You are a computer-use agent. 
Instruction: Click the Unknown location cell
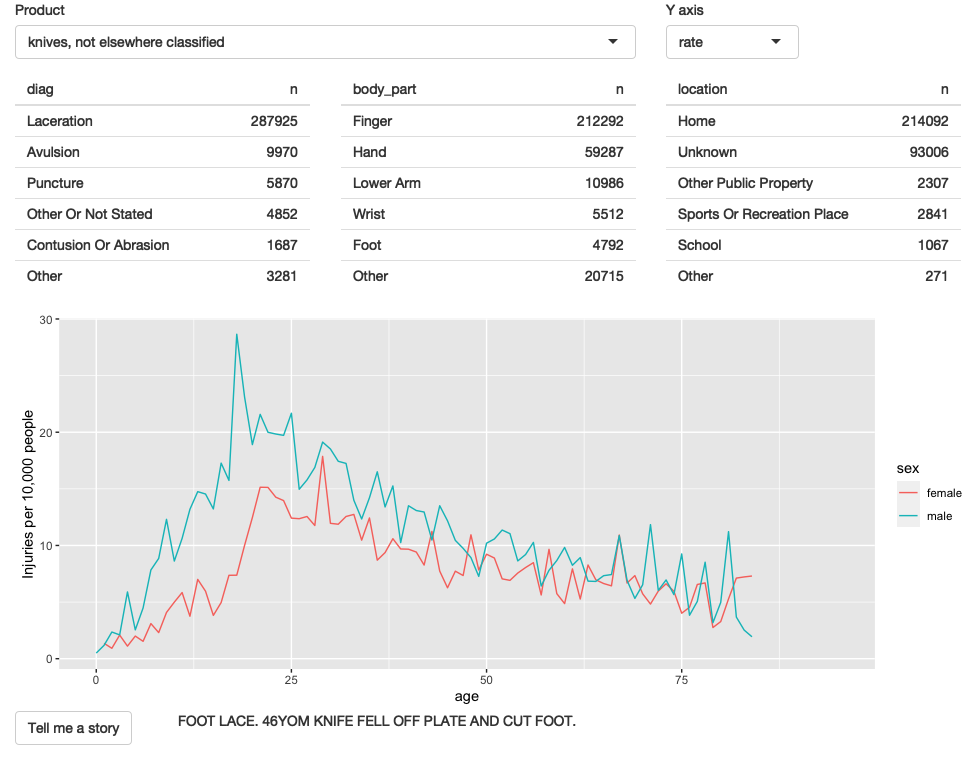coord(707,152)
